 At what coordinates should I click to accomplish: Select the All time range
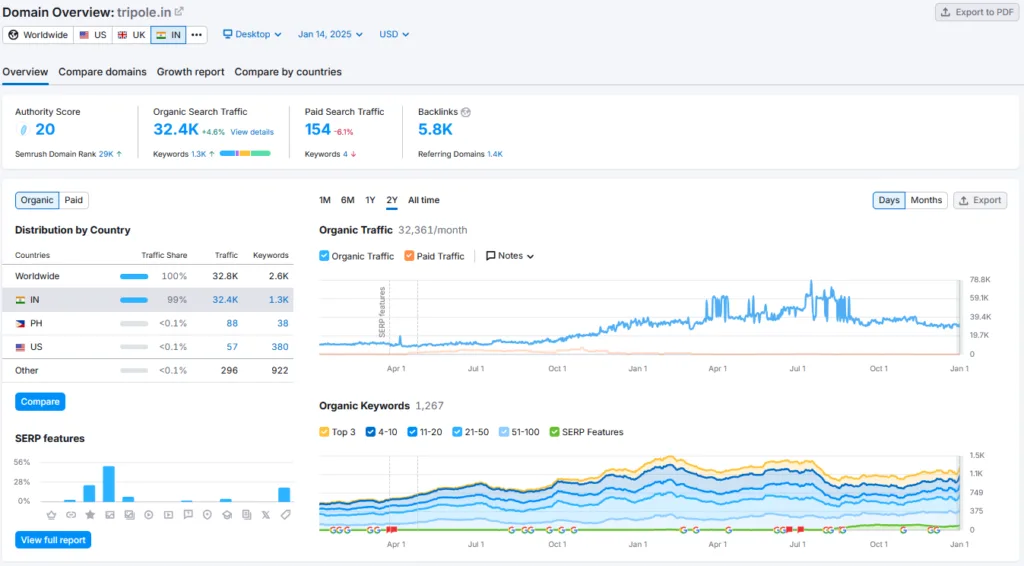coord(424,200)
